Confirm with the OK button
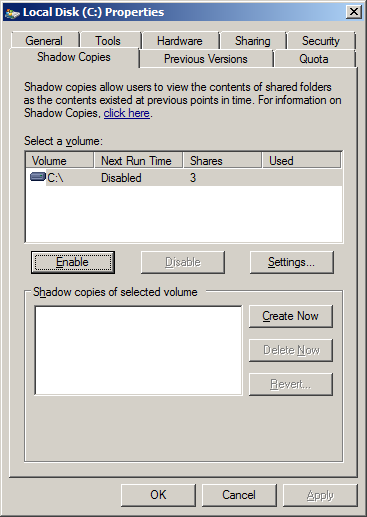Image resolution: width=367 pixels, height=517 pixels. [158, 495]
